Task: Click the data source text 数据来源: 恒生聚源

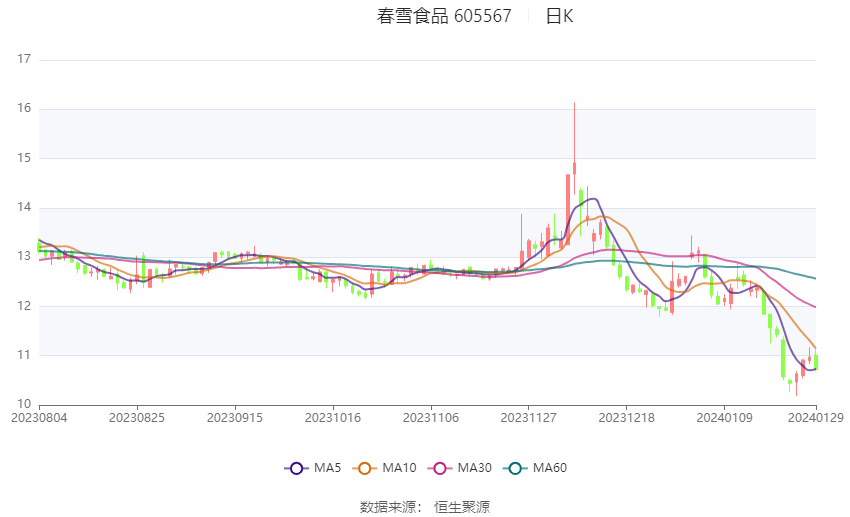Action: pyautogui.click(x=425, y=507)
